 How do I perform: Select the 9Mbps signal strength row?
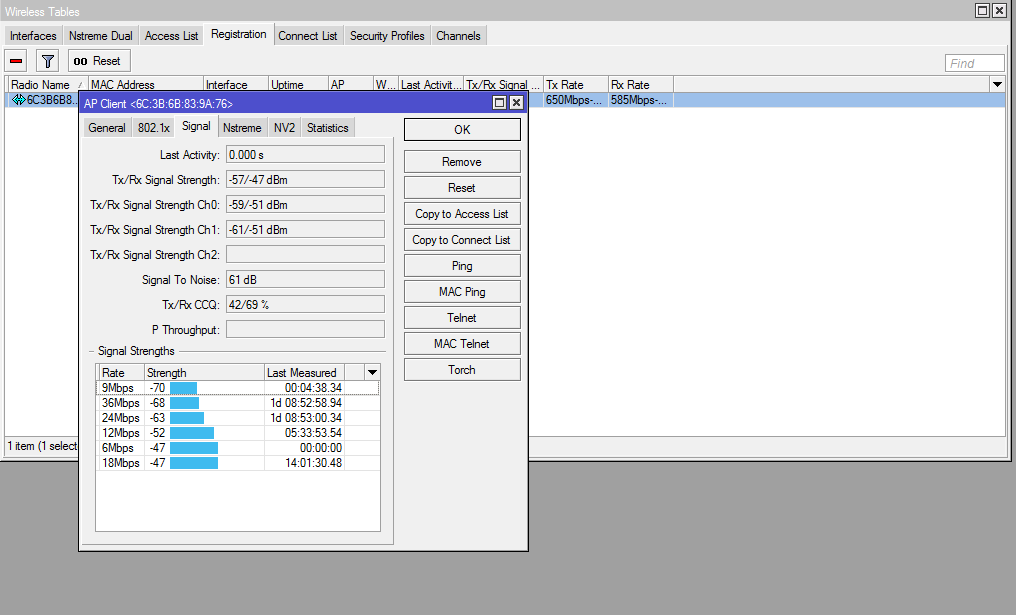[x=238, y=388]
